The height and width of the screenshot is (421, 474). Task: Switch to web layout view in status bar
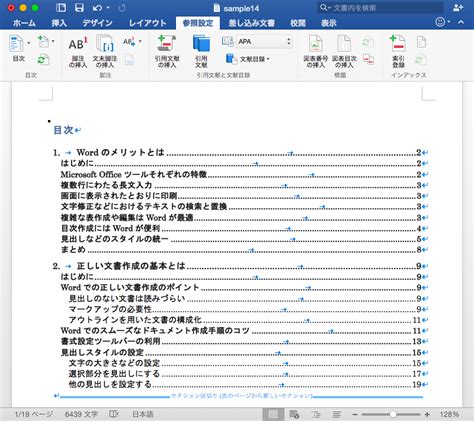click(294, 414)
